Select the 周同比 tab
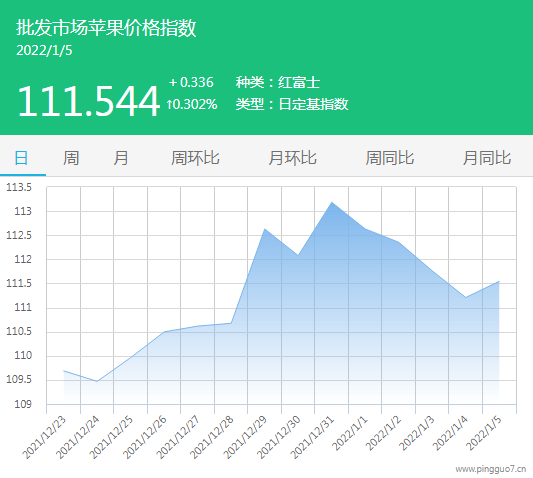 390,158
